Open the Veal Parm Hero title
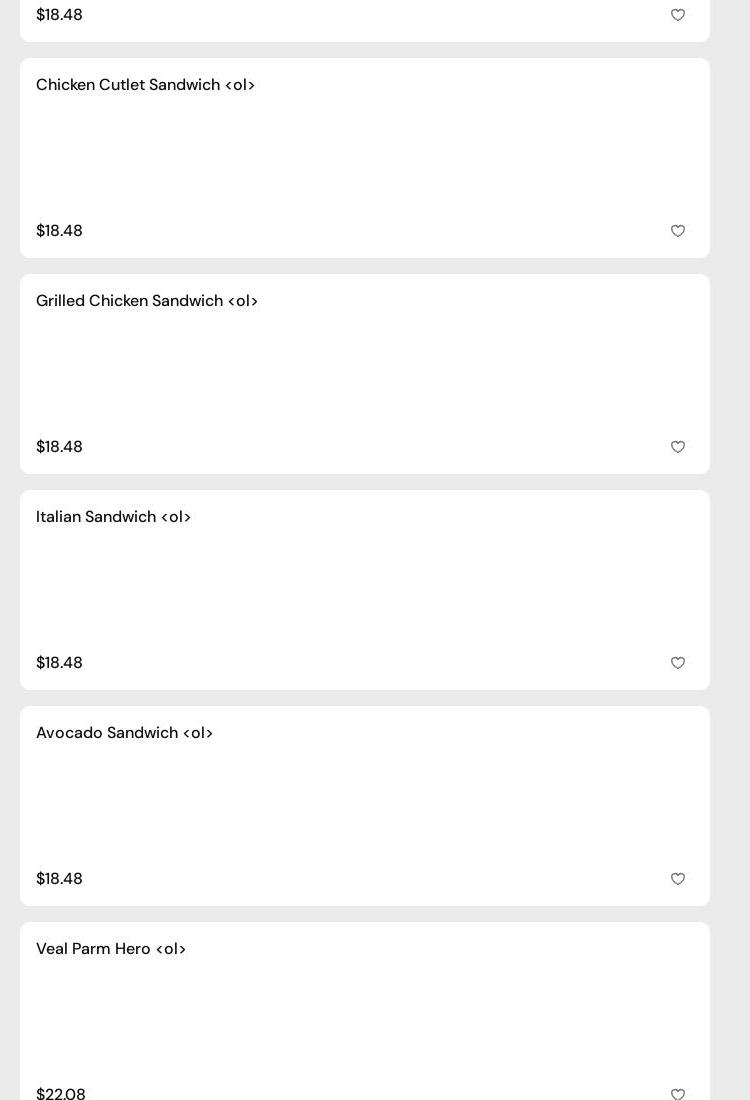This screenshot has width=750, height=1100. pos(111,949)
